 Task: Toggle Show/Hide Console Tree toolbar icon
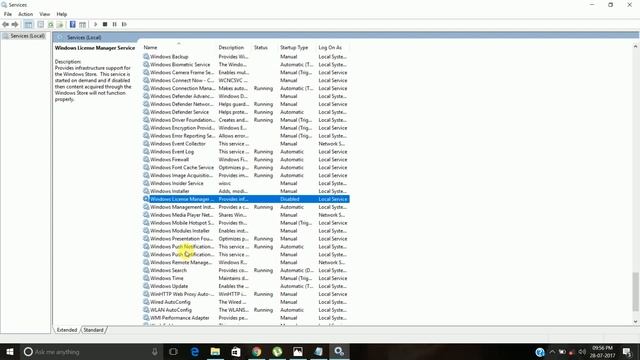click(x=28, y=24)
